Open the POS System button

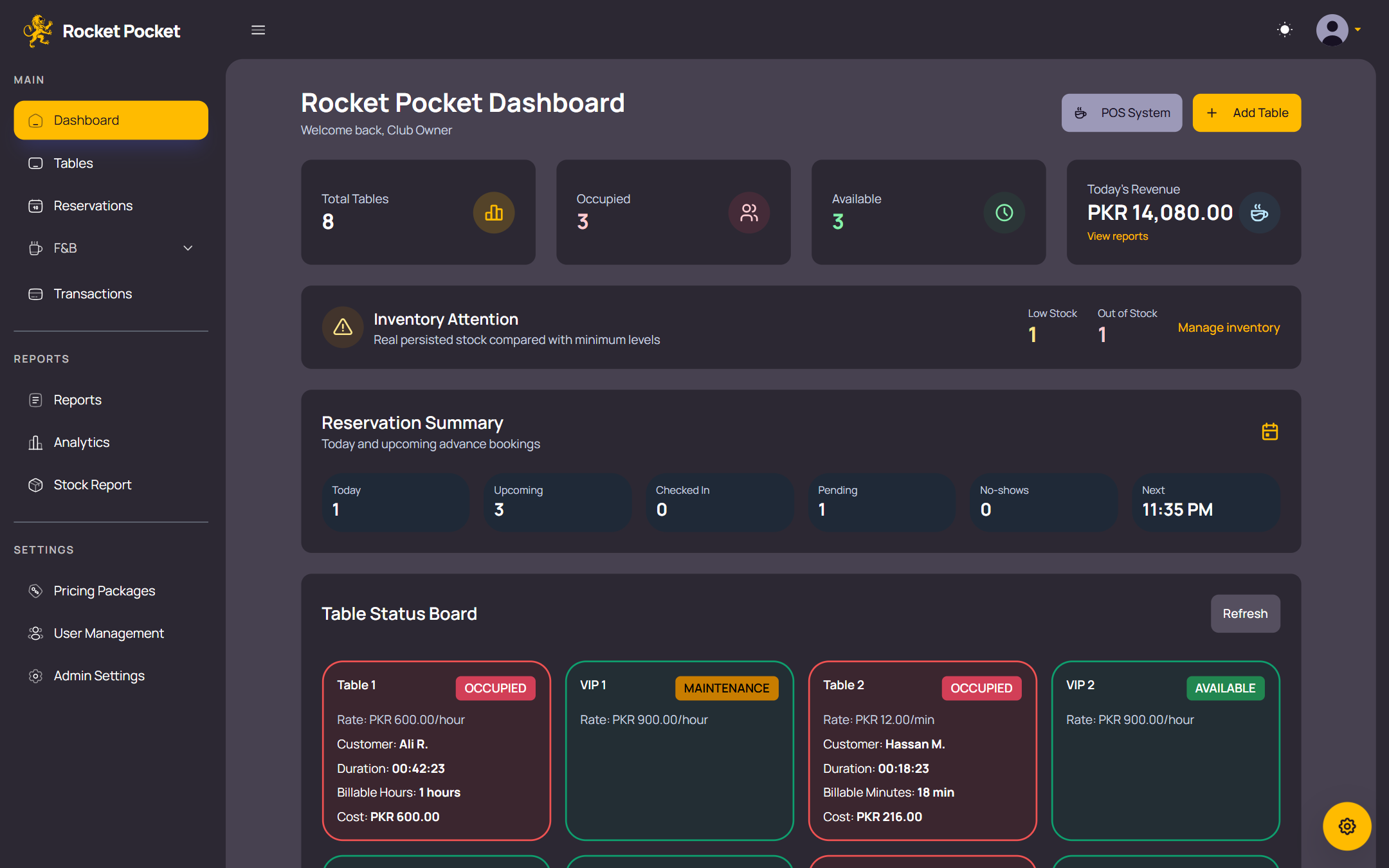point(1121,113)
